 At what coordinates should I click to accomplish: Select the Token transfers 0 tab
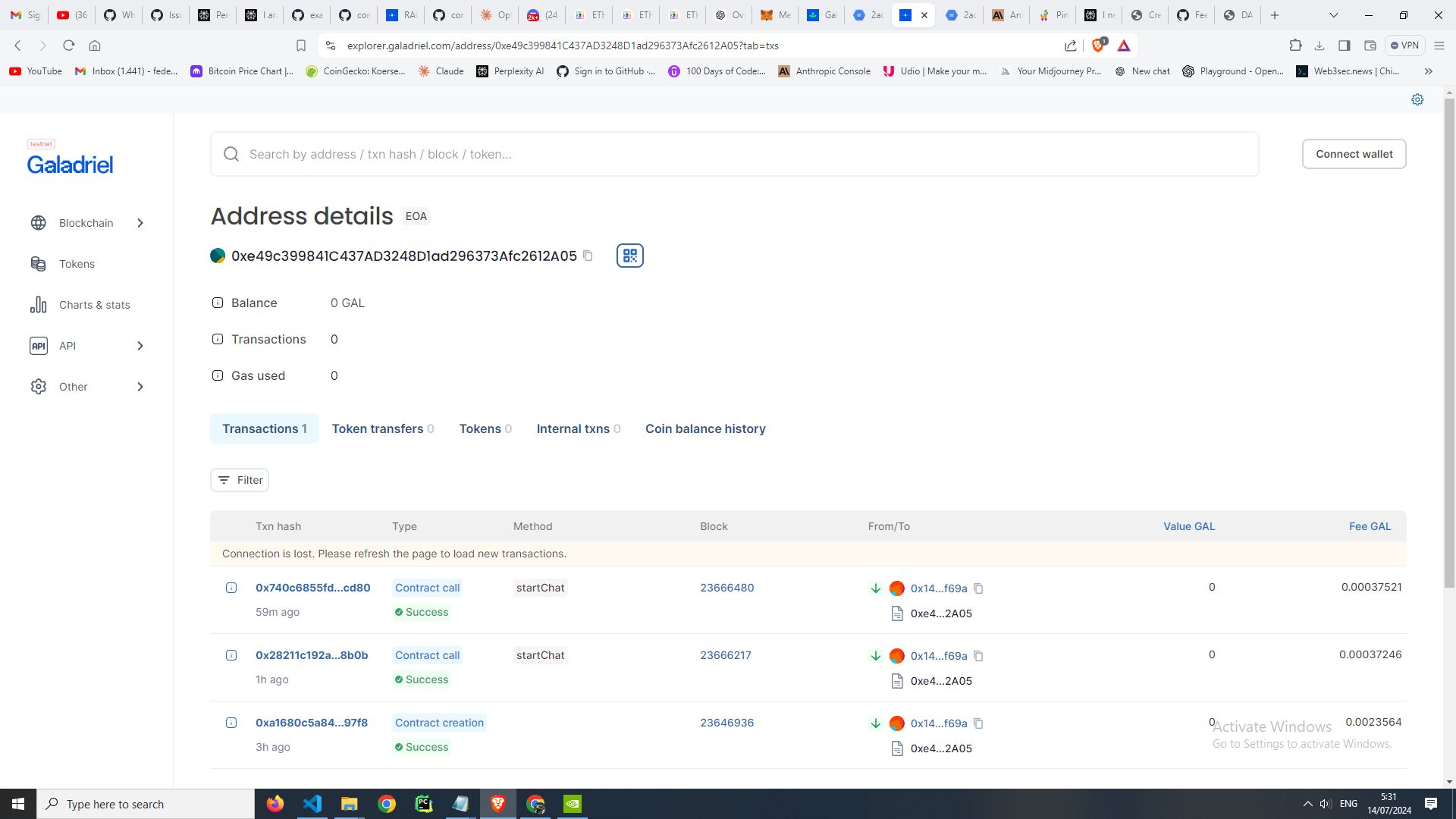point(382,428)
